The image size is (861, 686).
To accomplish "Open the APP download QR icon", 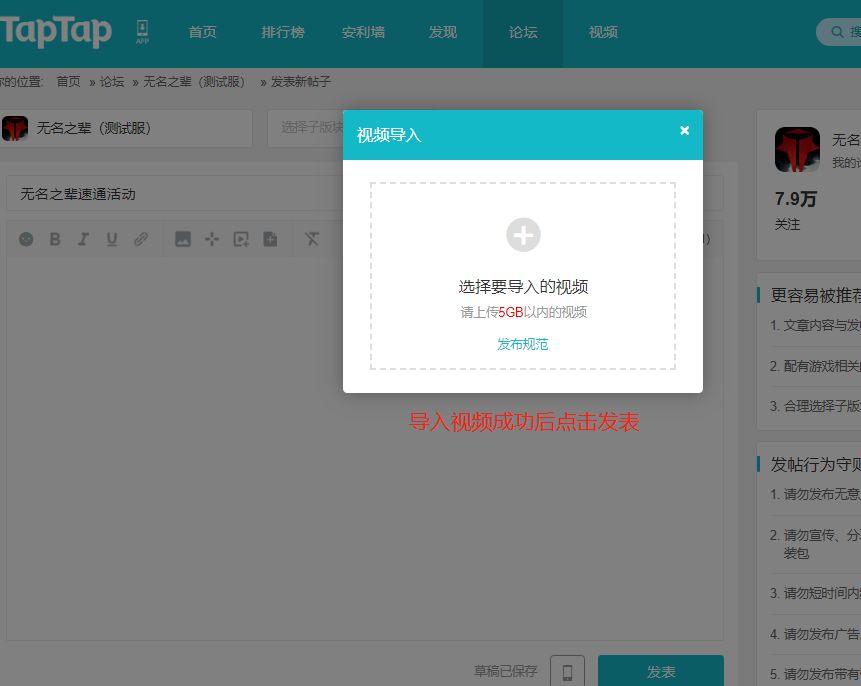I will click(x=142, y=31).
